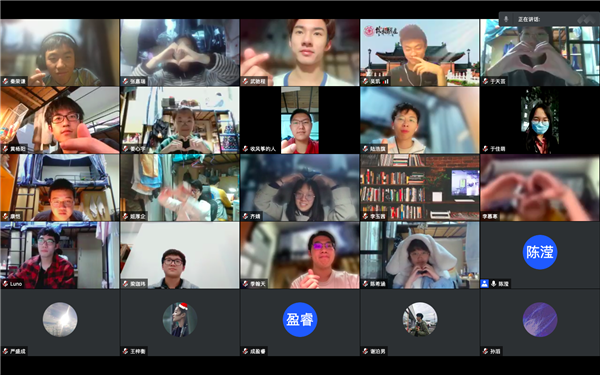Click muted mic icon in hands-on-head girl's tile

click(245, 217)
